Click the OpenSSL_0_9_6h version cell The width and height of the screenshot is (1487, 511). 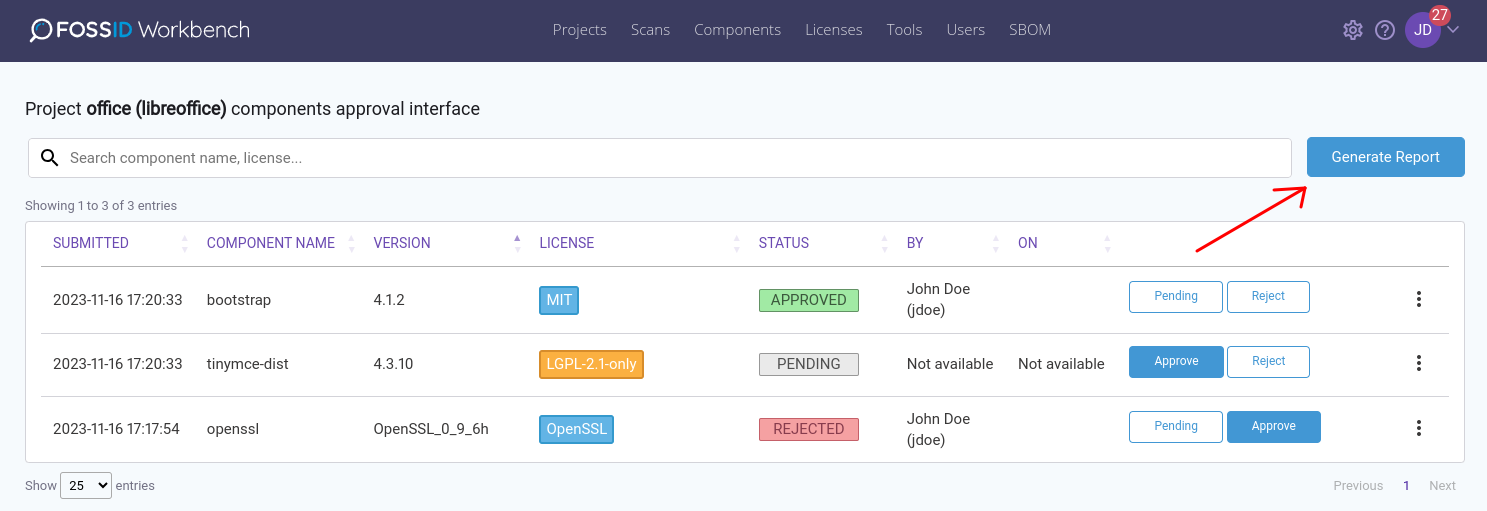(431, 429)
